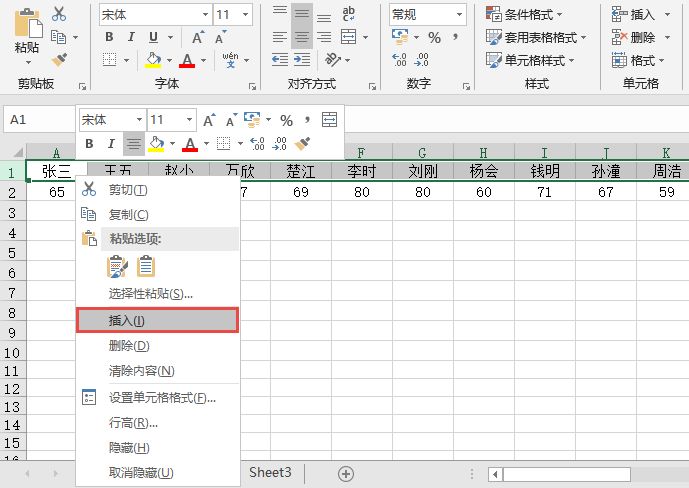Expand the number format dropdown showing 常规
689x488 pixels.
click(x=427, y=14)
